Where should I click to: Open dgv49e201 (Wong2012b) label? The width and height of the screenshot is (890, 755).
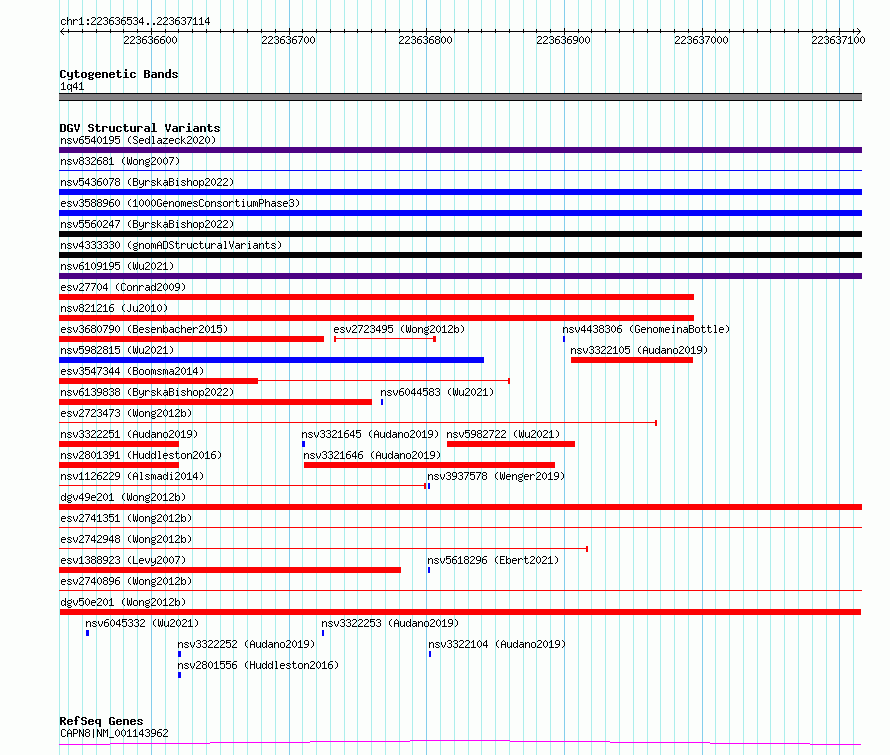tap(123, 497)
